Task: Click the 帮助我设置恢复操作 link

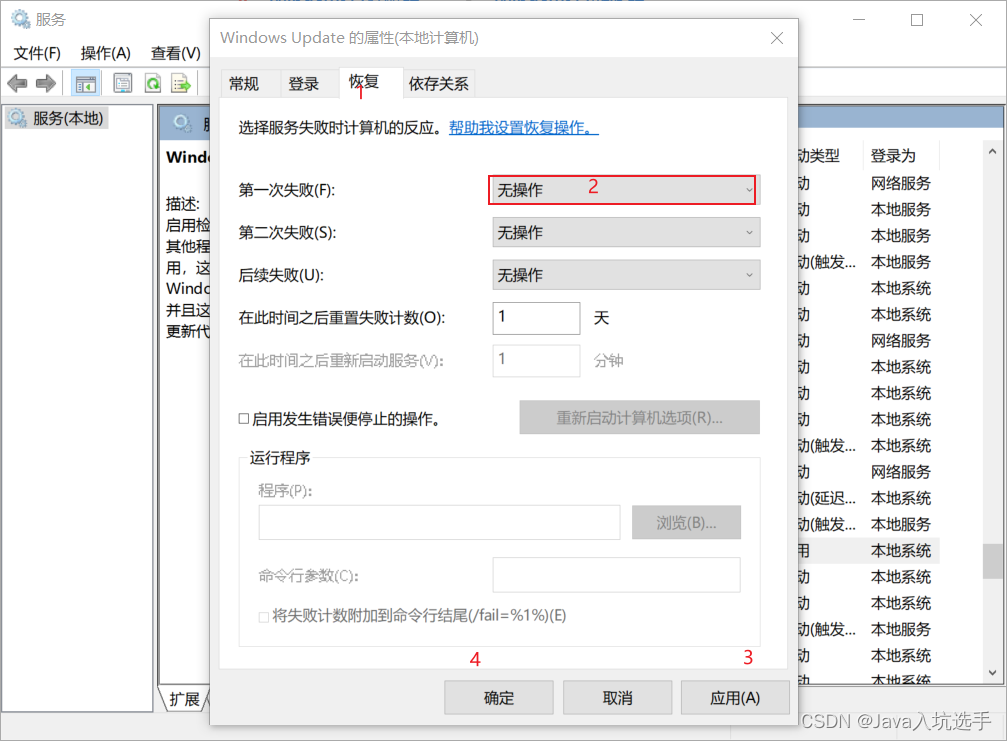Action: coord(523,128)
